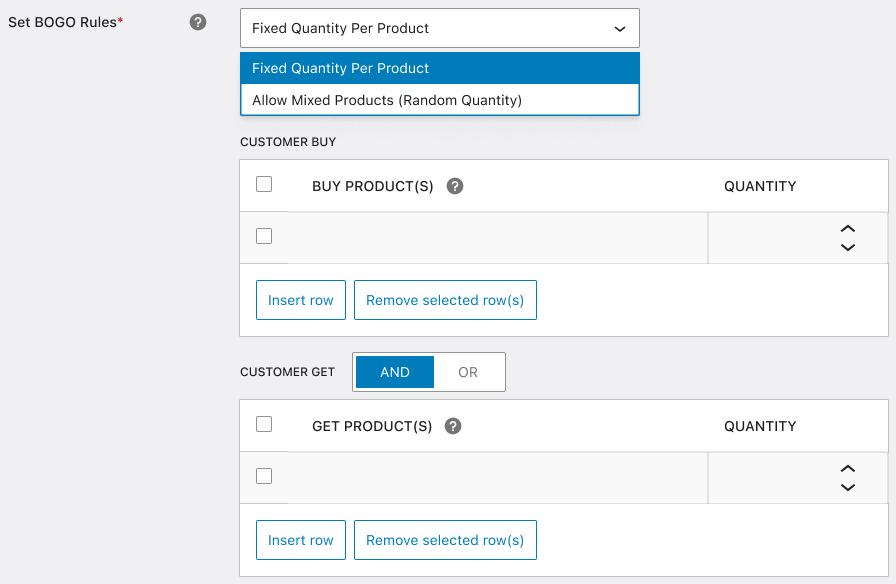Choose Fixed Quantity Per Product option
Viewport: 896px width, 584px height.
[439, 68]
